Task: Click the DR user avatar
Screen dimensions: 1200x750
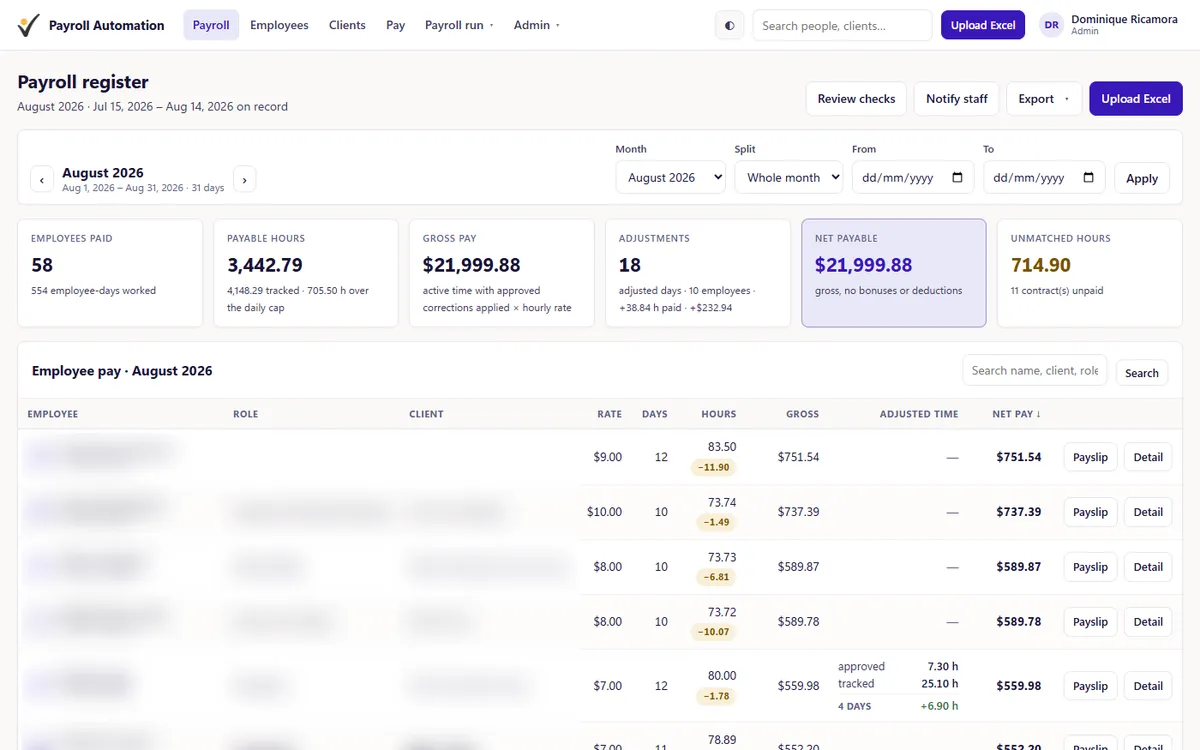Action: (1051, 25)
